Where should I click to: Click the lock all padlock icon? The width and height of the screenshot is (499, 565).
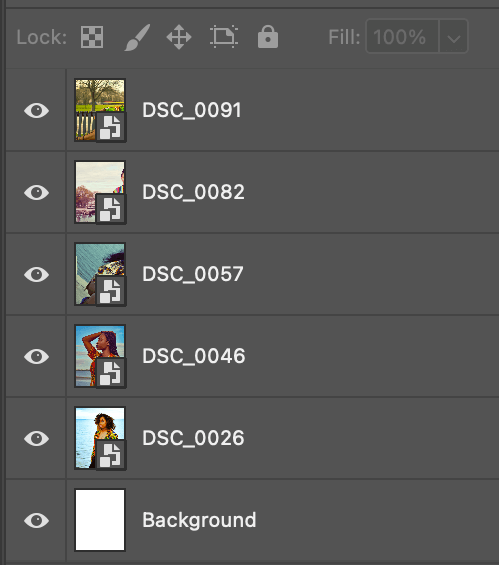coord(268,36)
